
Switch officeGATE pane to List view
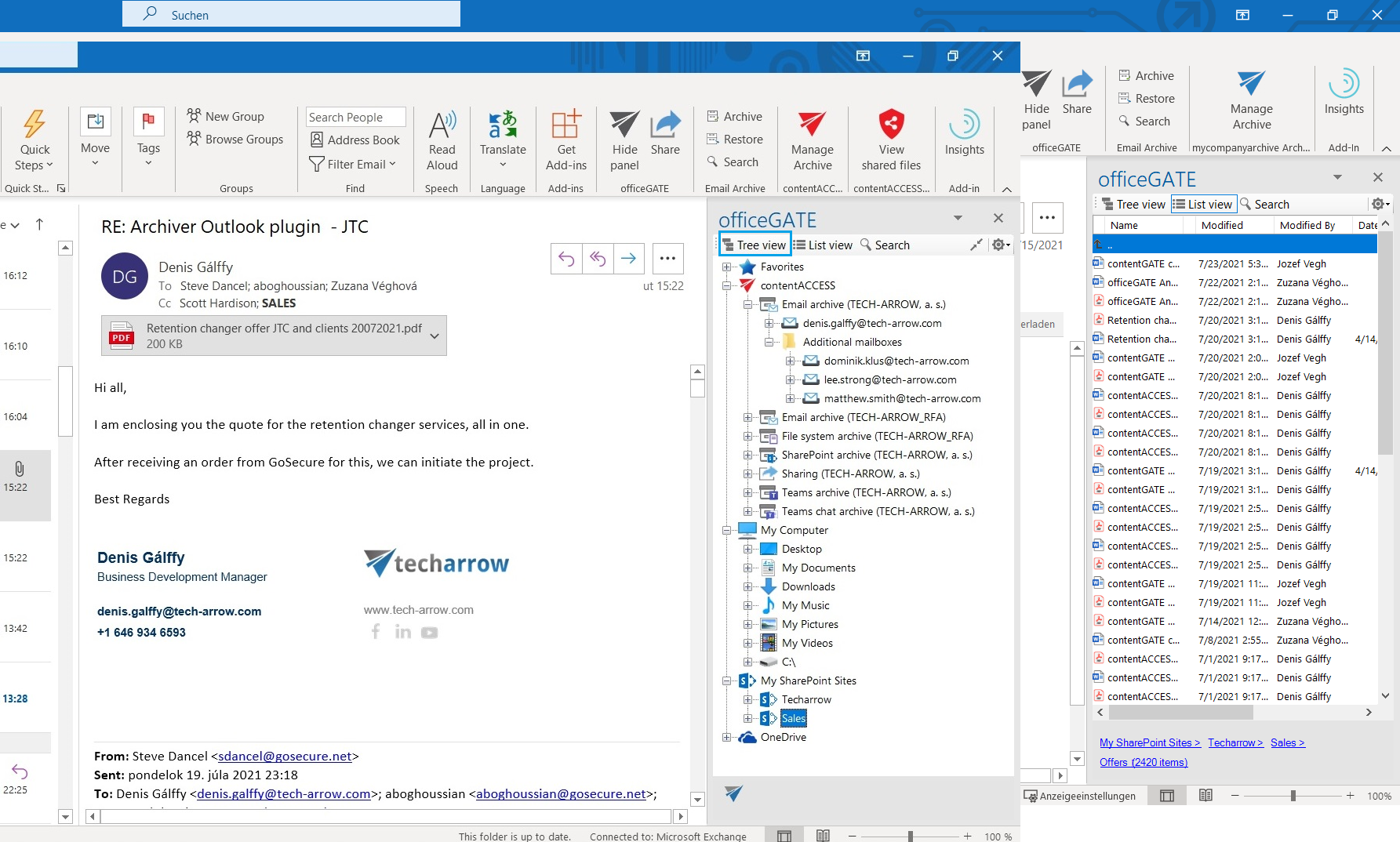pyautogui.click(x=823, y=245)
